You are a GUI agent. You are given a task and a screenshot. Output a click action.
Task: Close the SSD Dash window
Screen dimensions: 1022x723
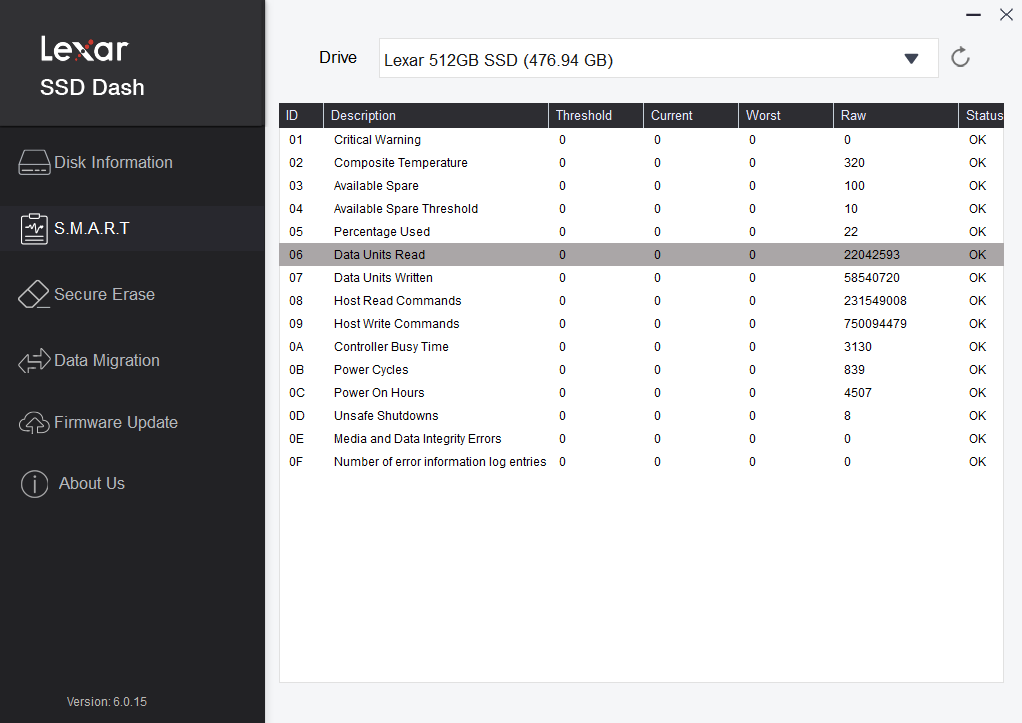click(x=1006, y=14)
